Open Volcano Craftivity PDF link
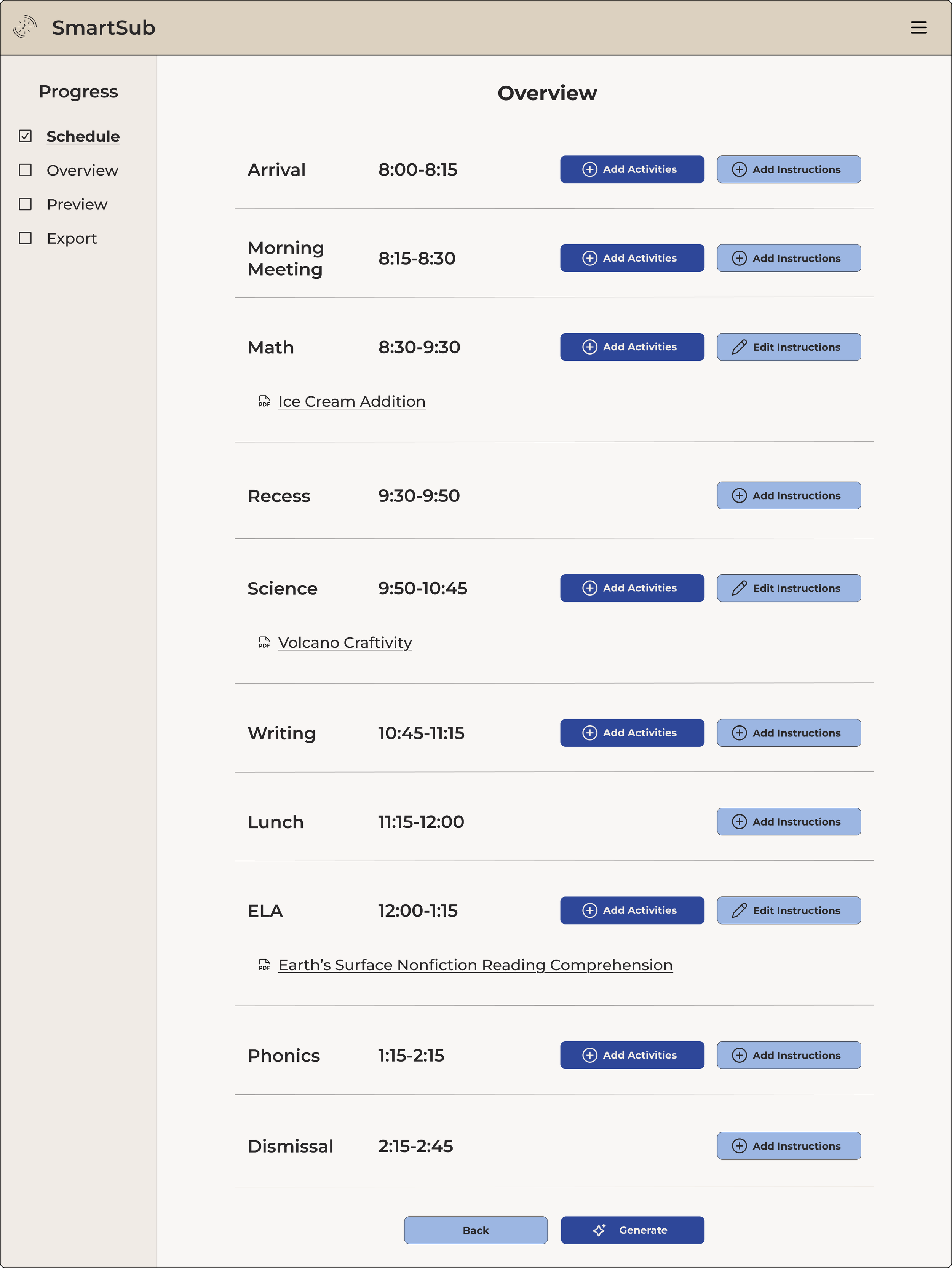 345,643
